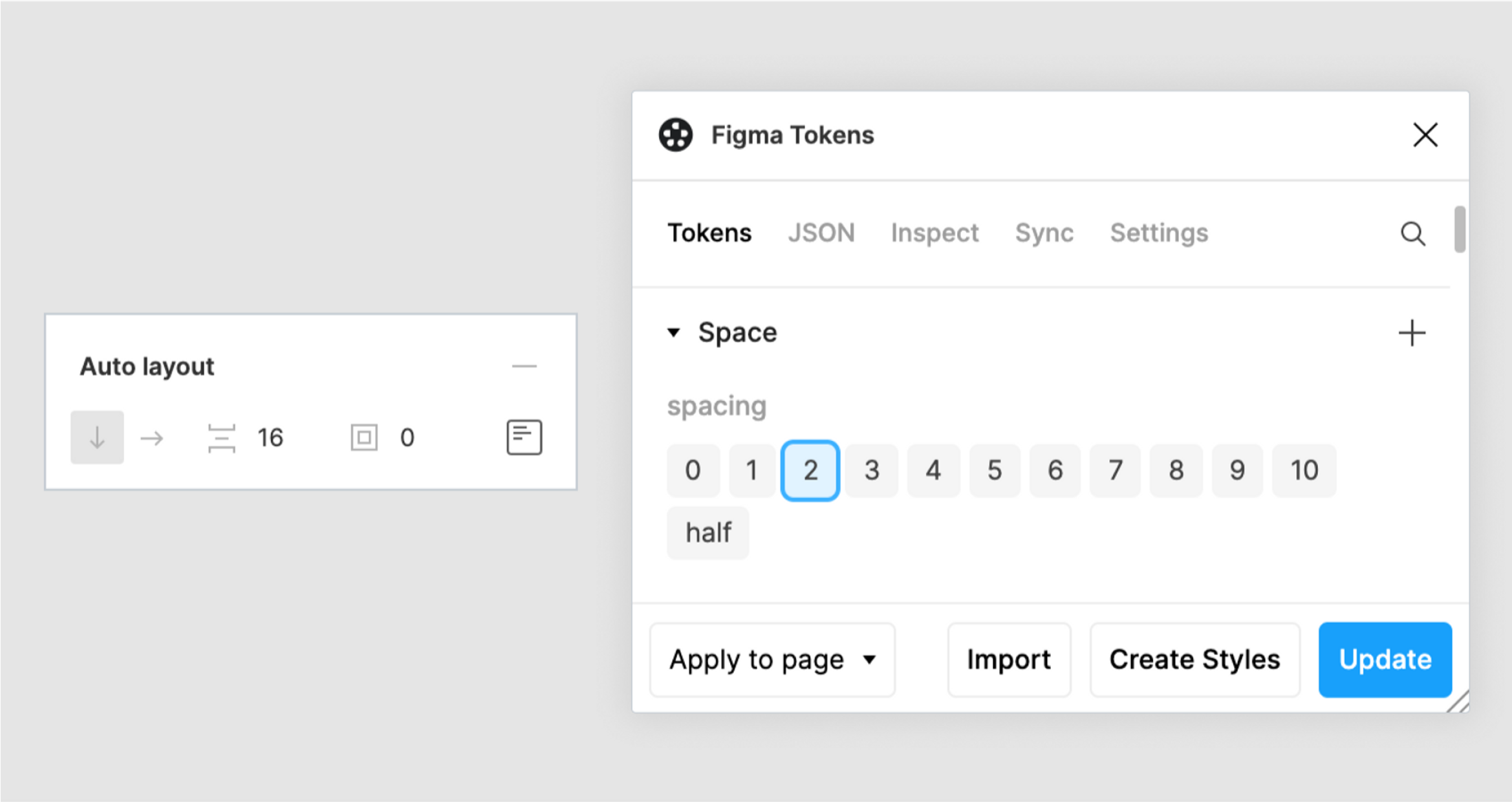Click the Update button
1512x802 pixels.
(x=1385, y=660)
